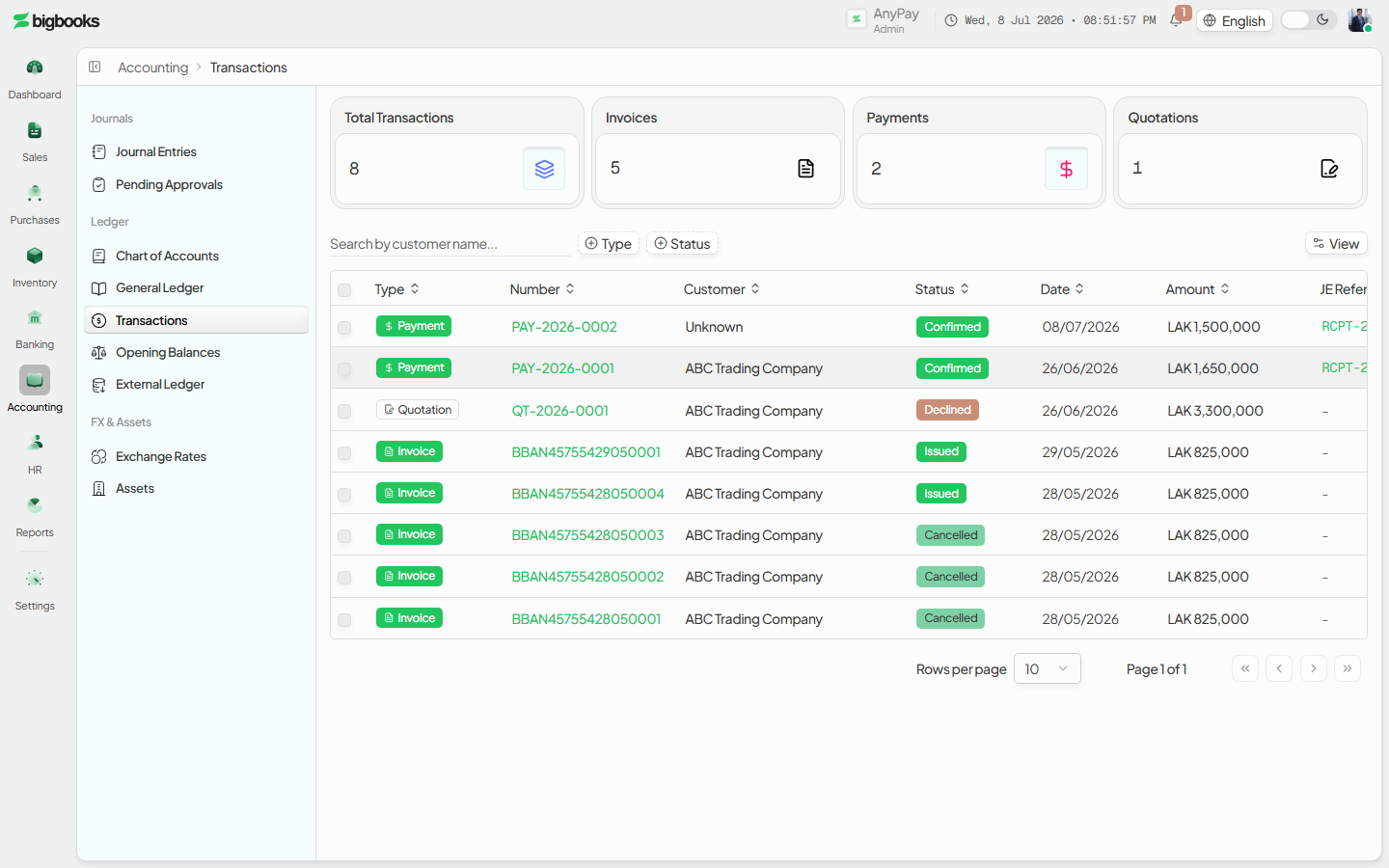Open Journal Entries
This screenshot has height=868, width=1389.
[196, 151]
